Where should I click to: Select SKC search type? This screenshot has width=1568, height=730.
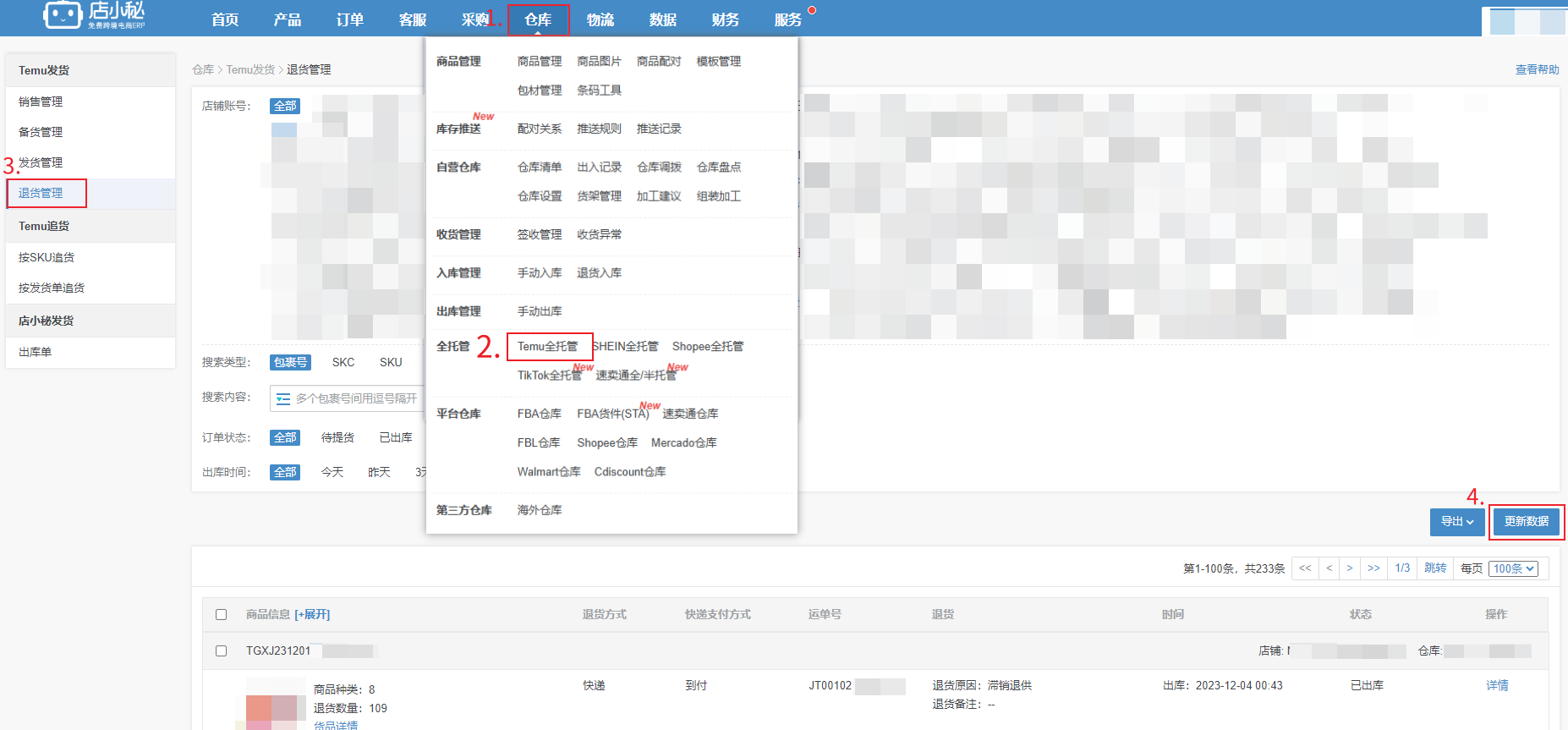[343, 363]
